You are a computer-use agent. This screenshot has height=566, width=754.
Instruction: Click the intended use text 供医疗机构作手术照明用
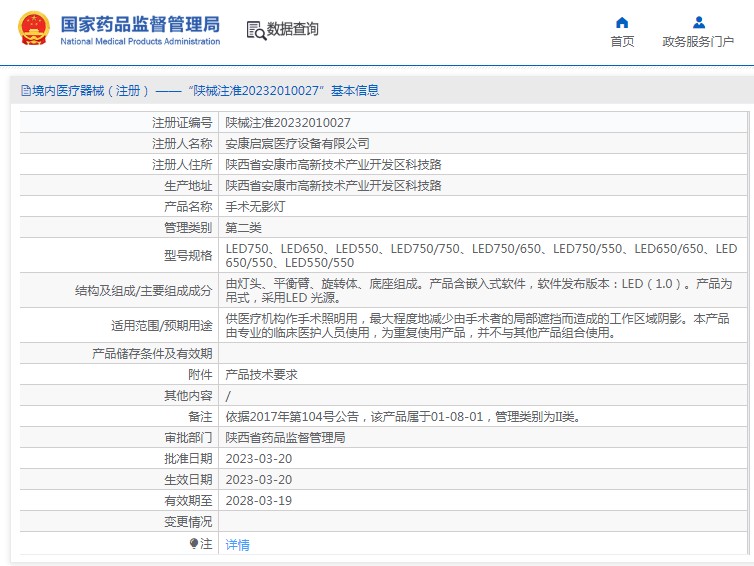[x=477, y=326]
